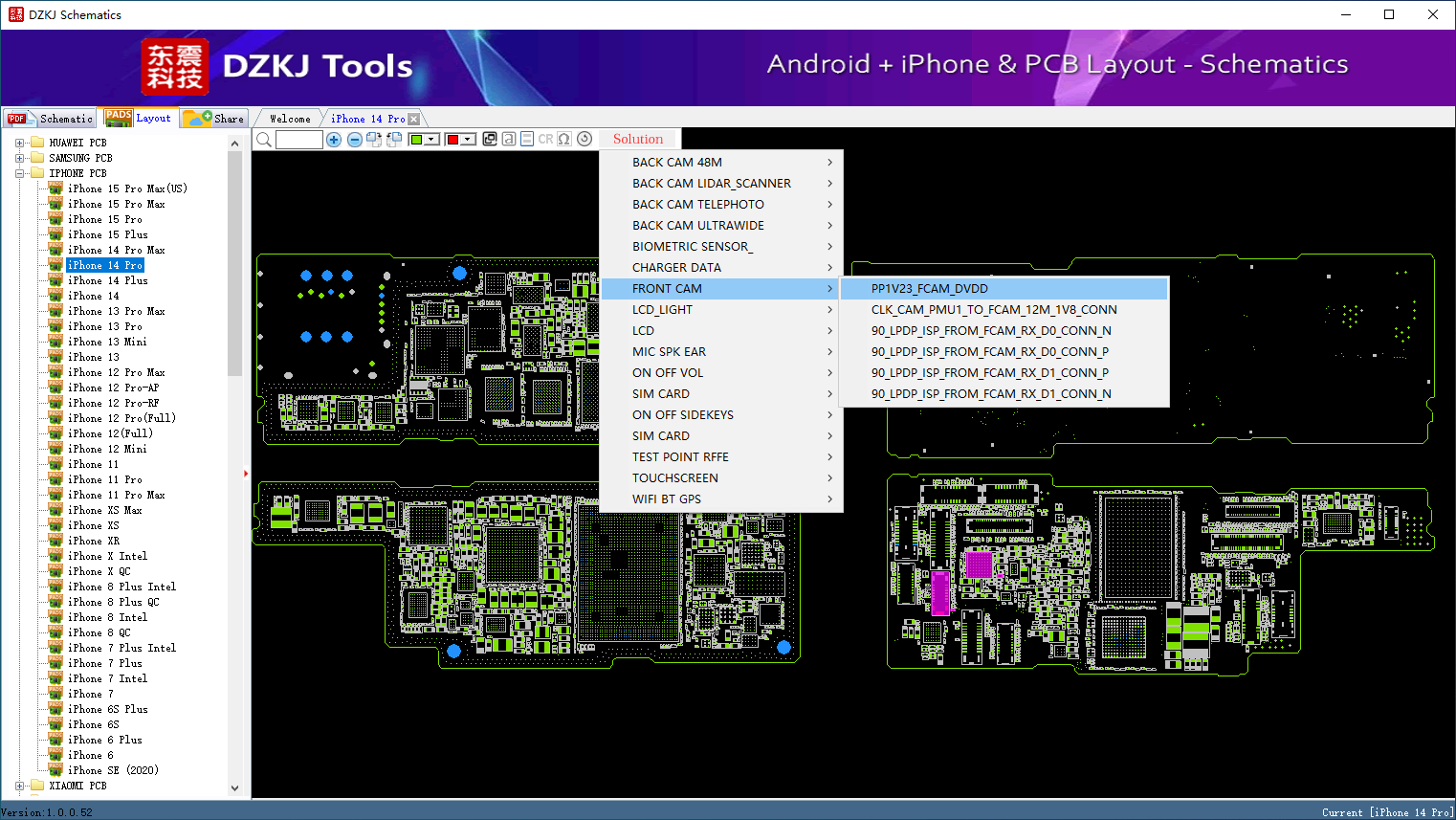Click the PCB icon beside iPhone XR
Viewport: 1456px width, 820px height.
point(55,541)
